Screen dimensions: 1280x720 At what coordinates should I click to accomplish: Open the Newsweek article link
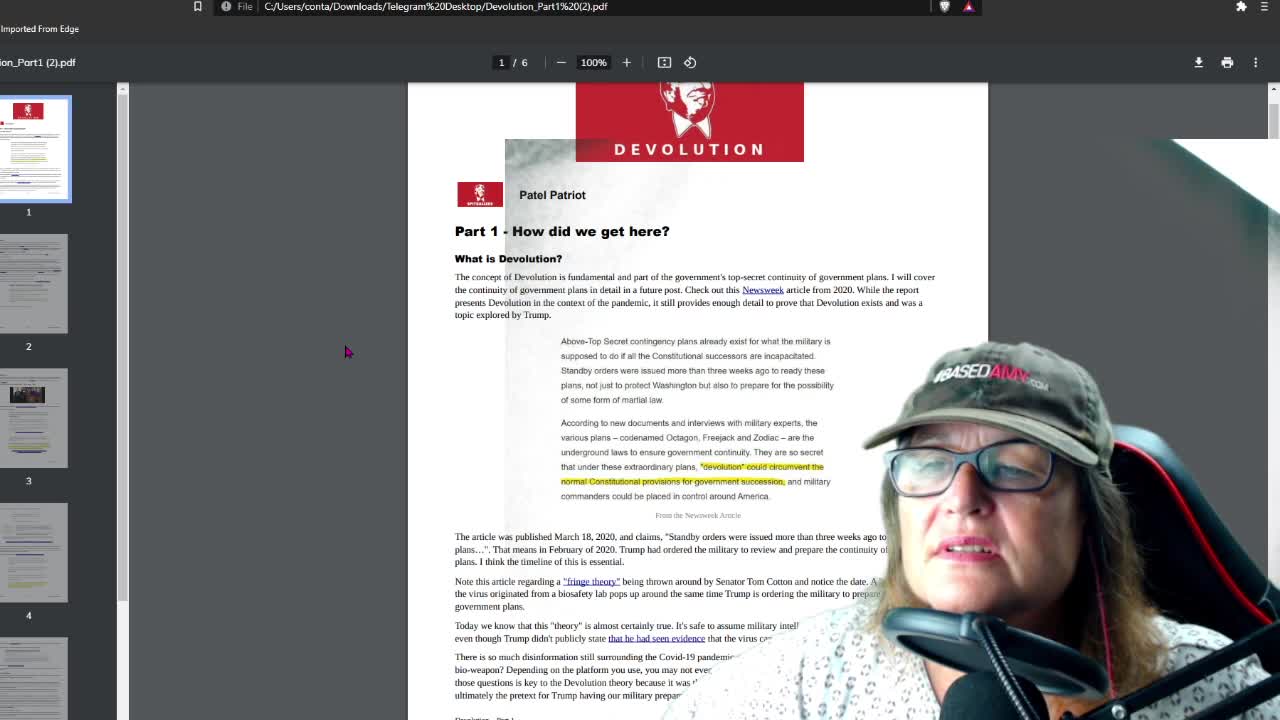coord(763,290)
